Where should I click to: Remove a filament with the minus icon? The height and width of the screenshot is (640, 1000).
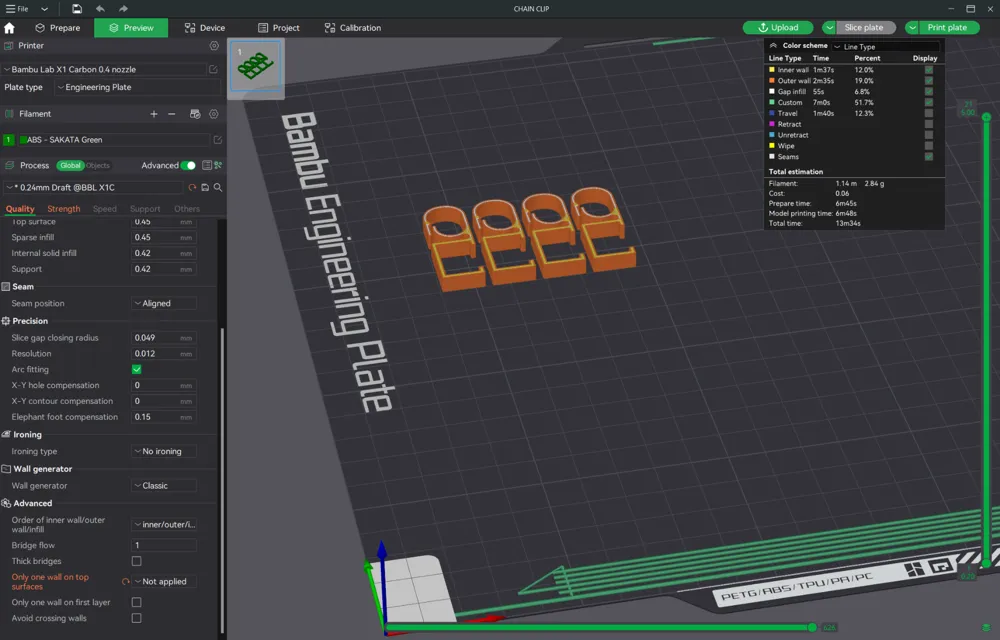(172, 114)
